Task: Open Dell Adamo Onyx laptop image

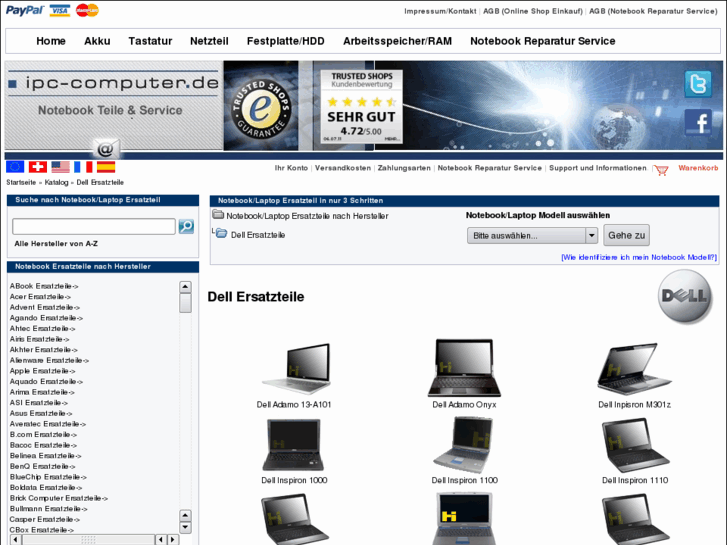Action: click(x=464, y=368)
